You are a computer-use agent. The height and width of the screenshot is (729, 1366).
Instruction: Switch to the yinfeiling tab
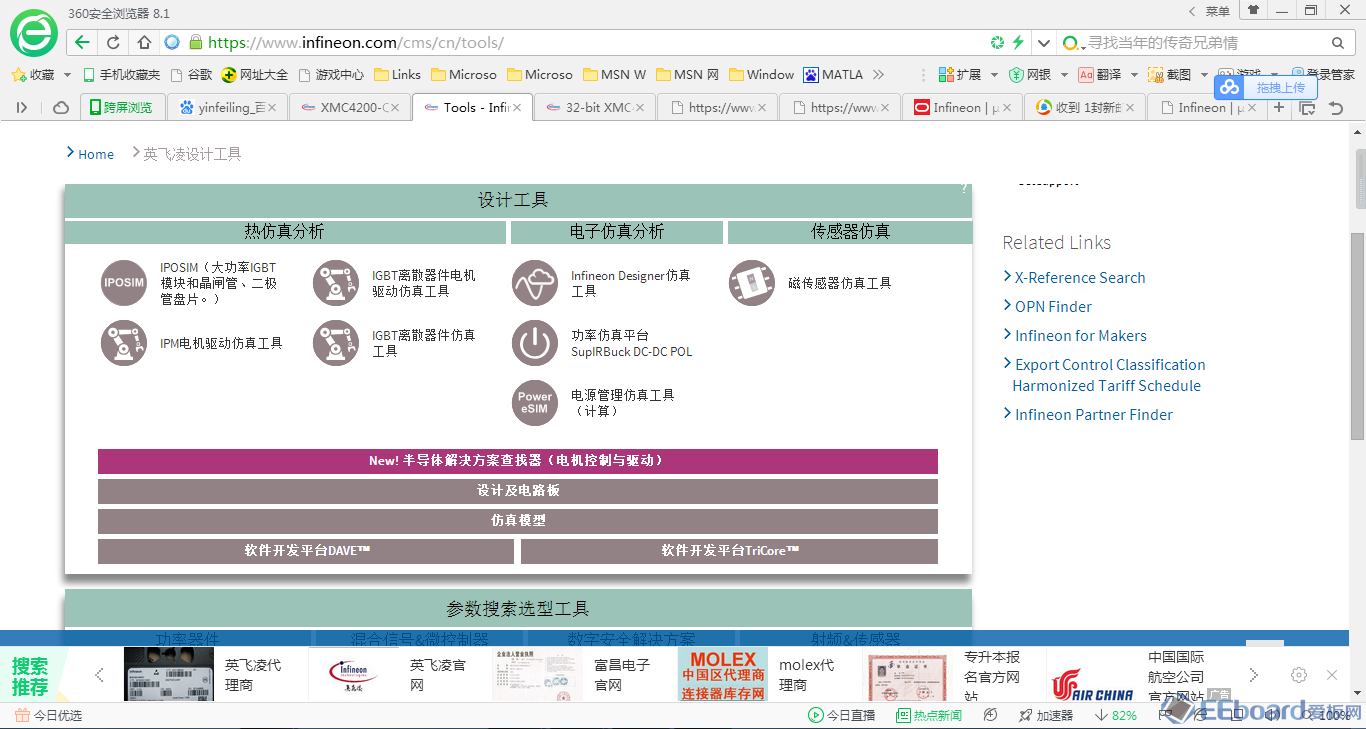pos(227,107)
